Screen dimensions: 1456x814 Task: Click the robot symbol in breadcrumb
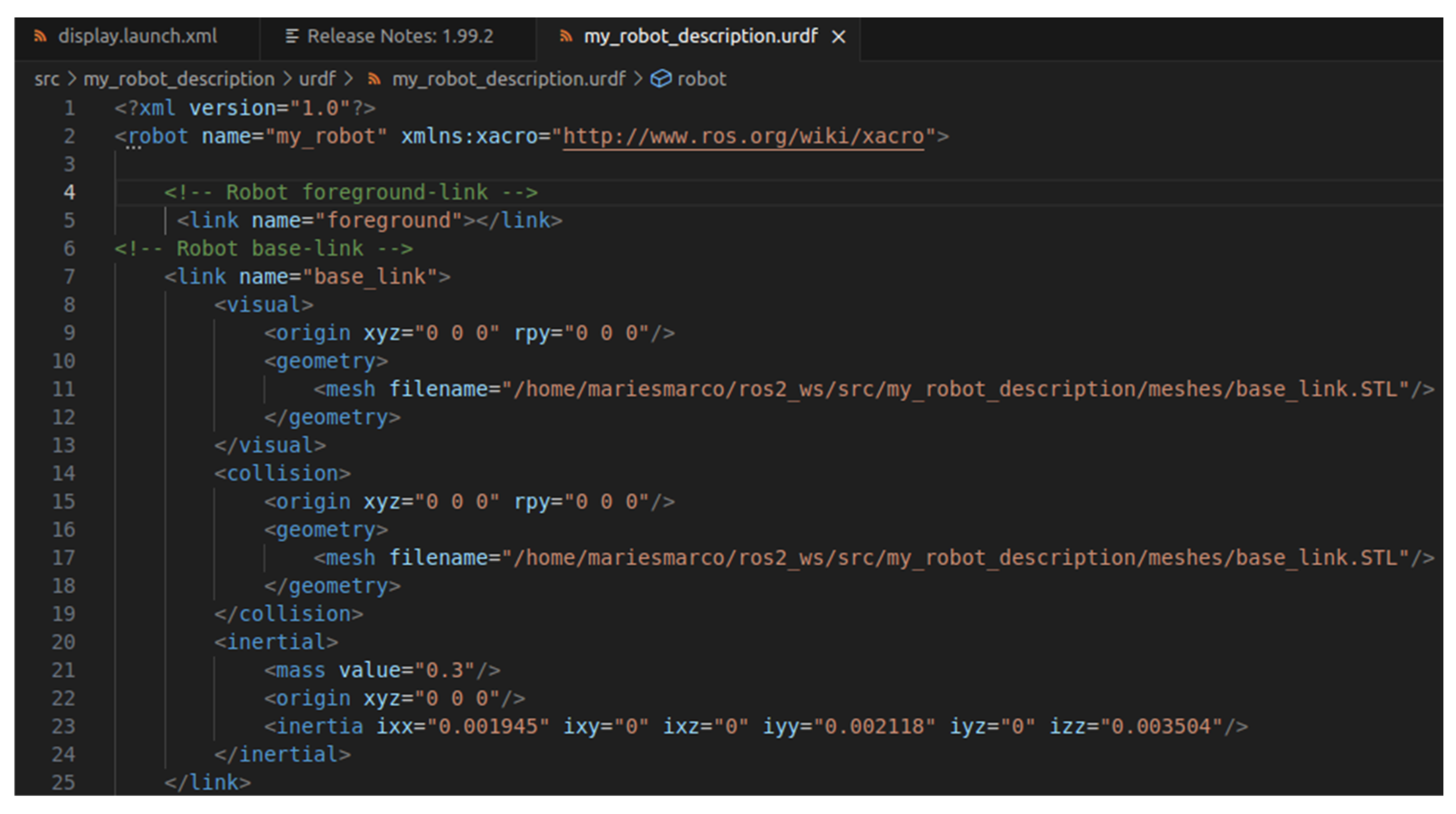pyautogui.click(x=702, y=79)
